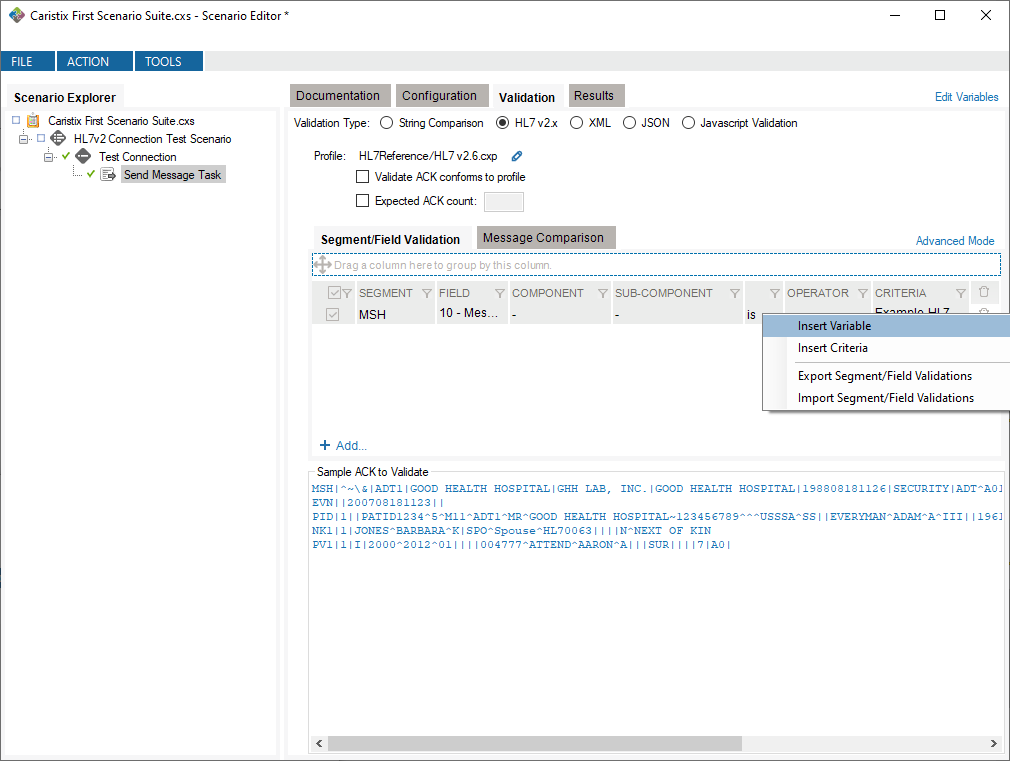Viewport: 1010px width, 761px height.
Task: Click the Edit Variables link
Action: tap(966, 95)
